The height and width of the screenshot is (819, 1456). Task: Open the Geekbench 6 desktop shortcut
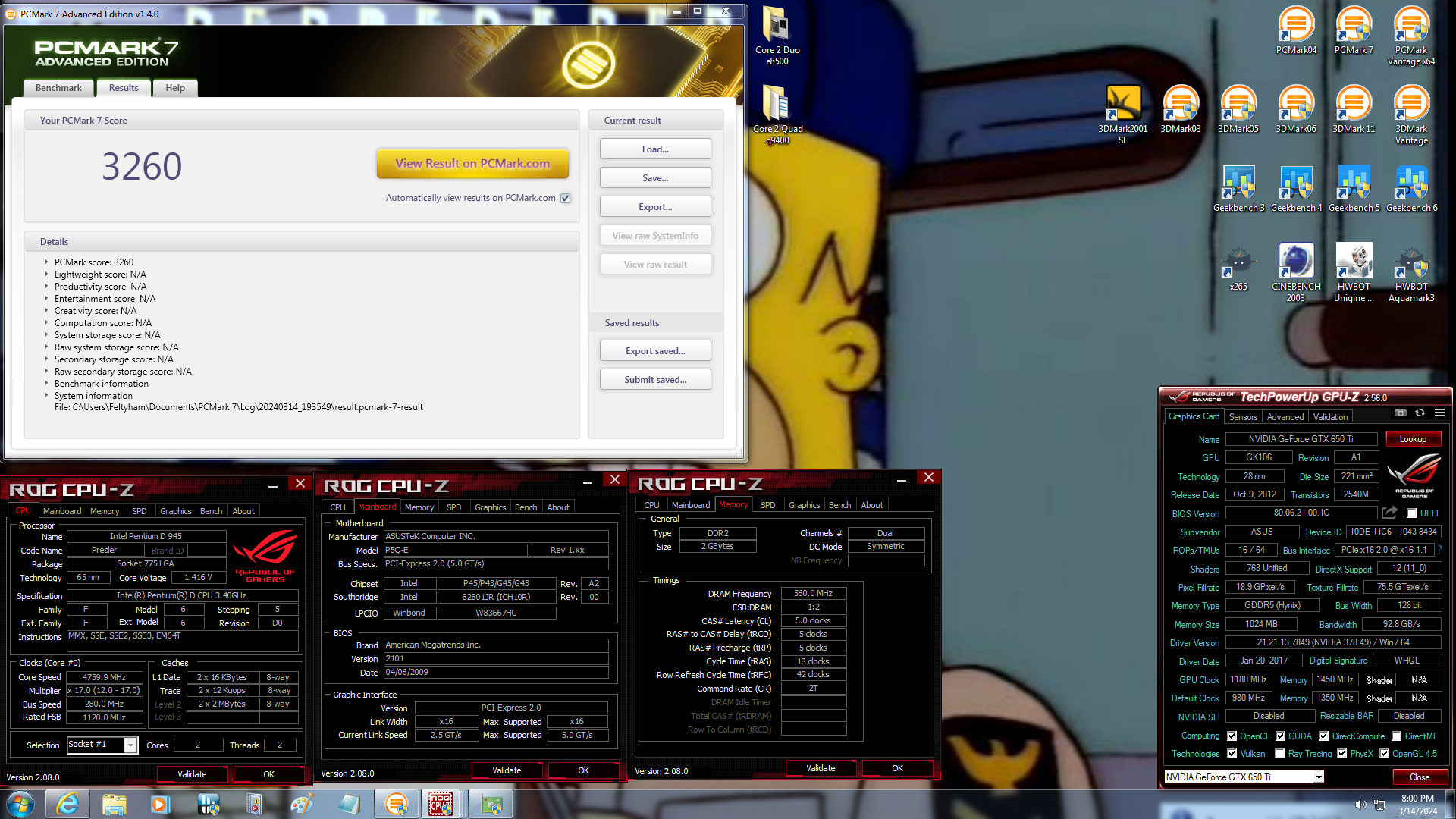1411,188
